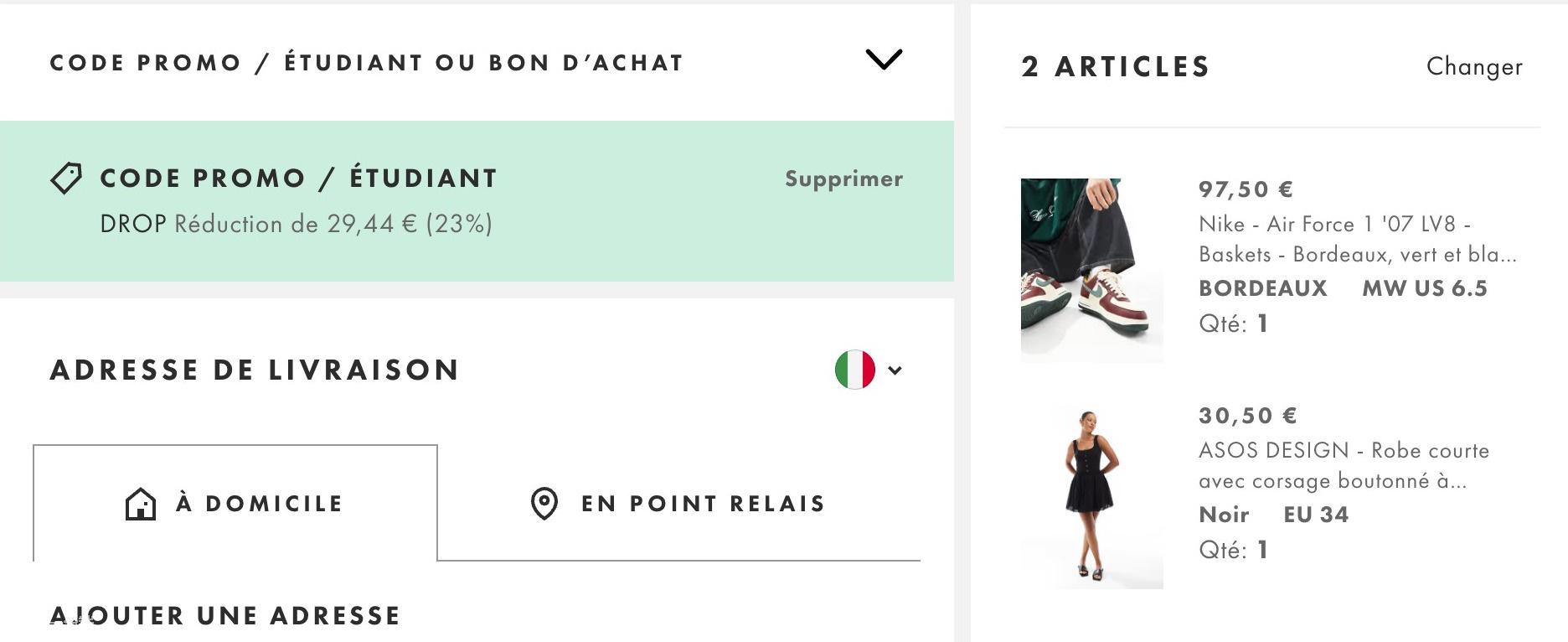Screen dimensions: 1568x642
Task: Expand the code promo / bon d'achat section
Action: pyautogui.click(x=884, y=60)
